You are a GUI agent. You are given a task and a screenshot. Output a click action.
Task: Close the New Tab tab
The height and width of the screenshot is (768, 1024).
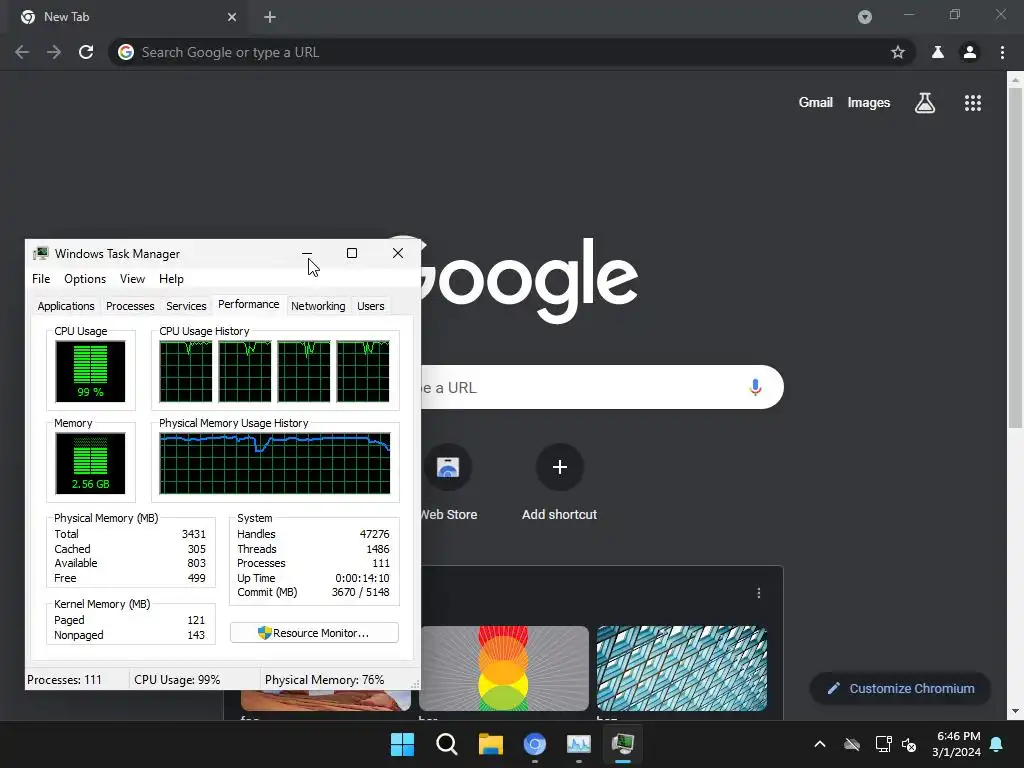point(232,17)
